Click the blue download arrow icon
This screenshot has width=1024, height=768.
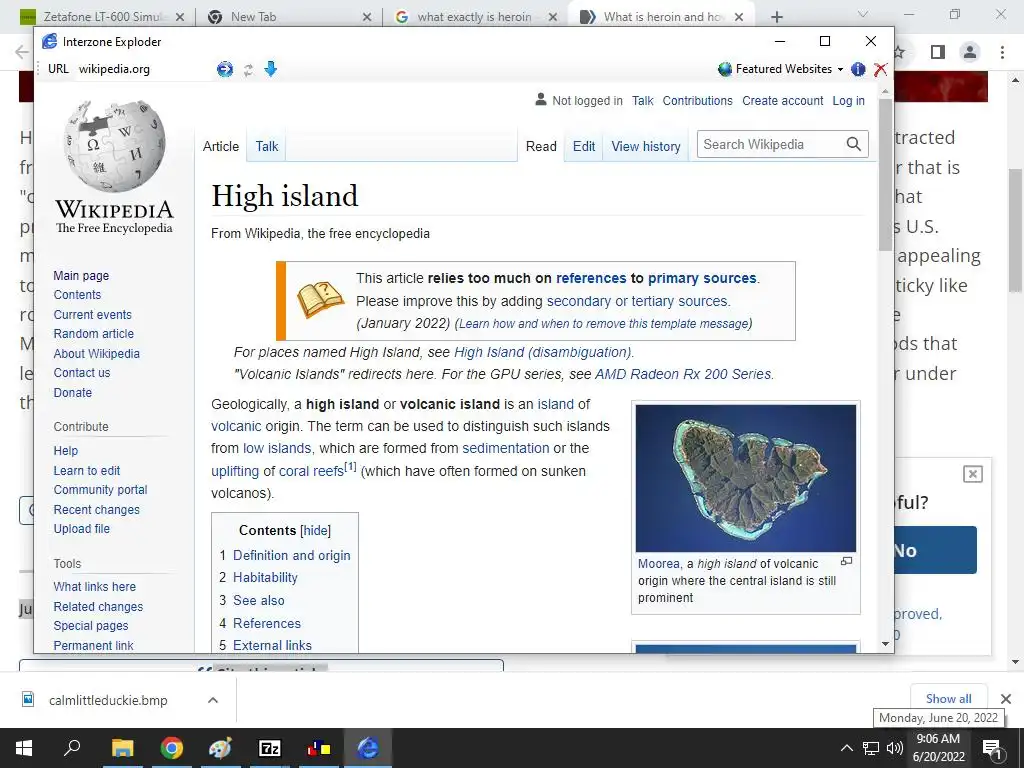coord(270,69)
